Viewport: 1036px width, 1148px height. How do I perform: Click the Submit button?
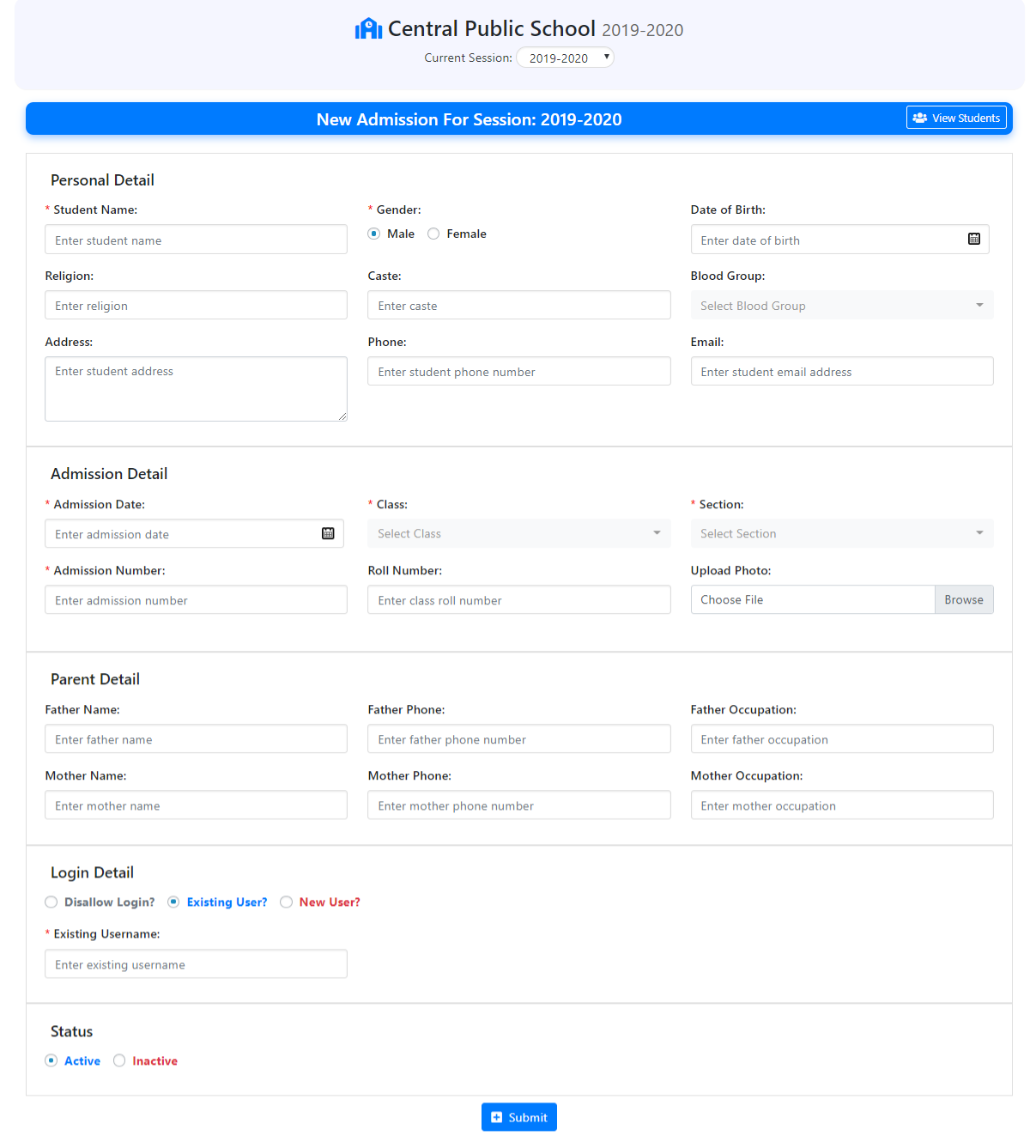(518, 1117)
